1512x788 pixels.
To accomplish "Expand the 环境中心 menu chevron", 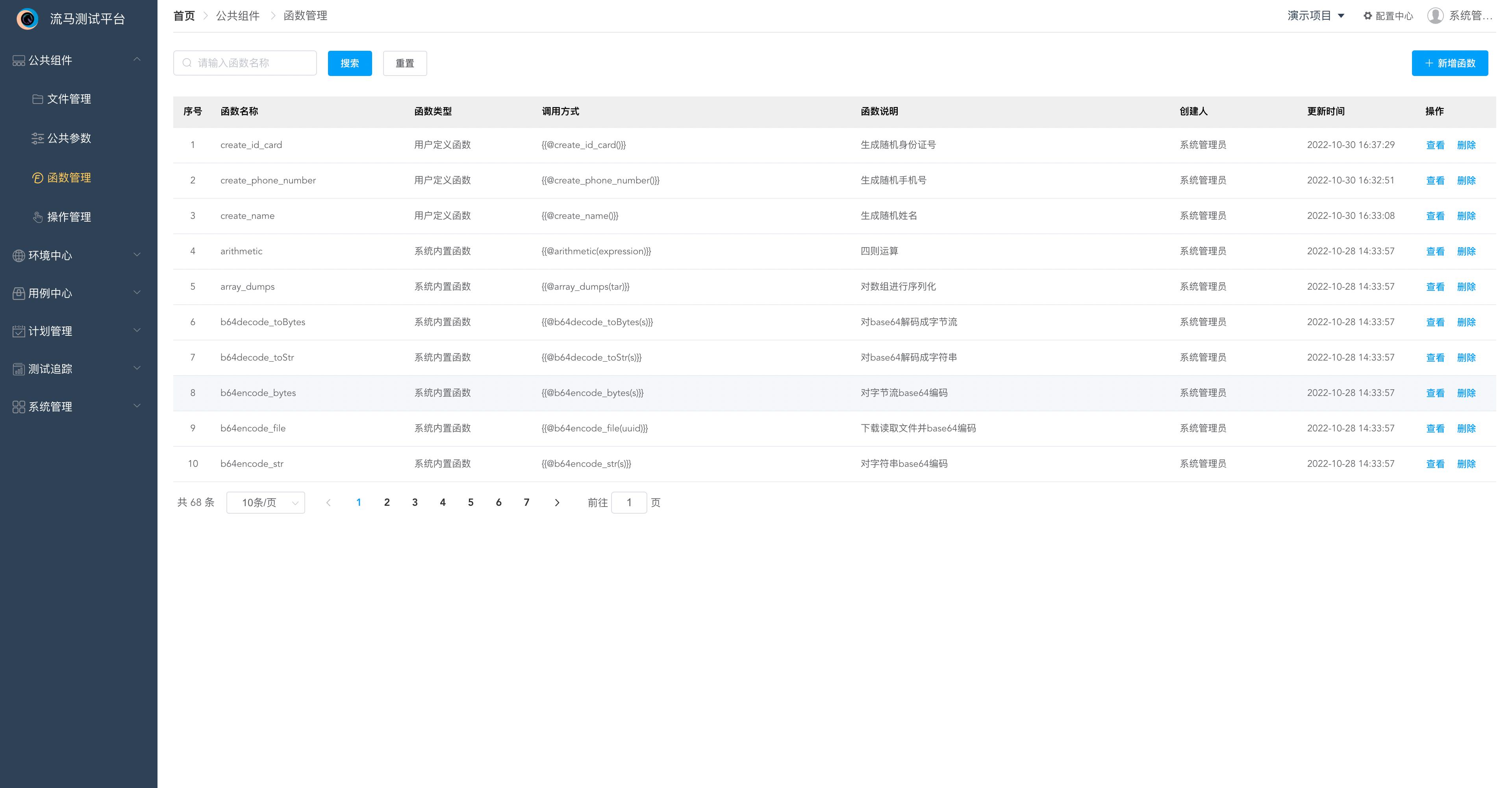I will point(137,255).
